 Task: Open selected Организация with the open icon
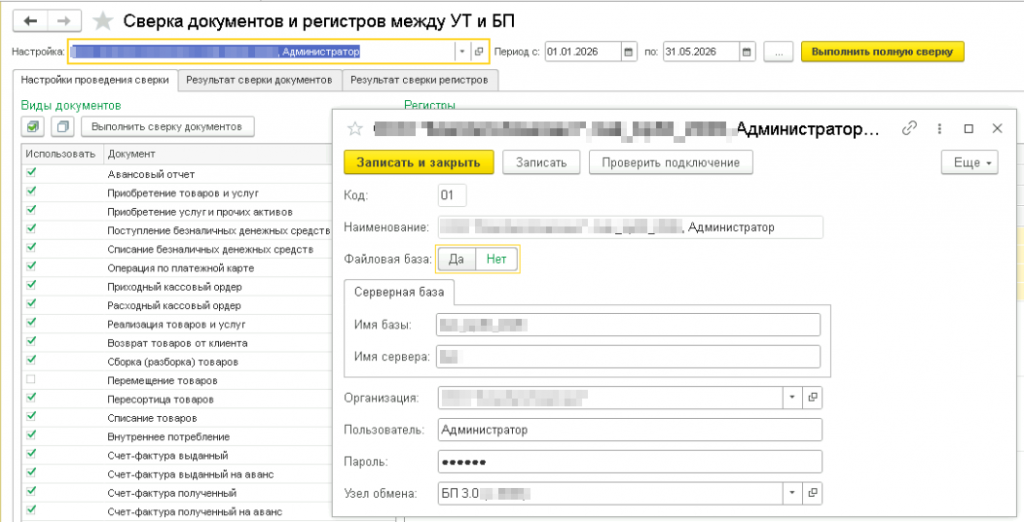click(x=812, y=397)
